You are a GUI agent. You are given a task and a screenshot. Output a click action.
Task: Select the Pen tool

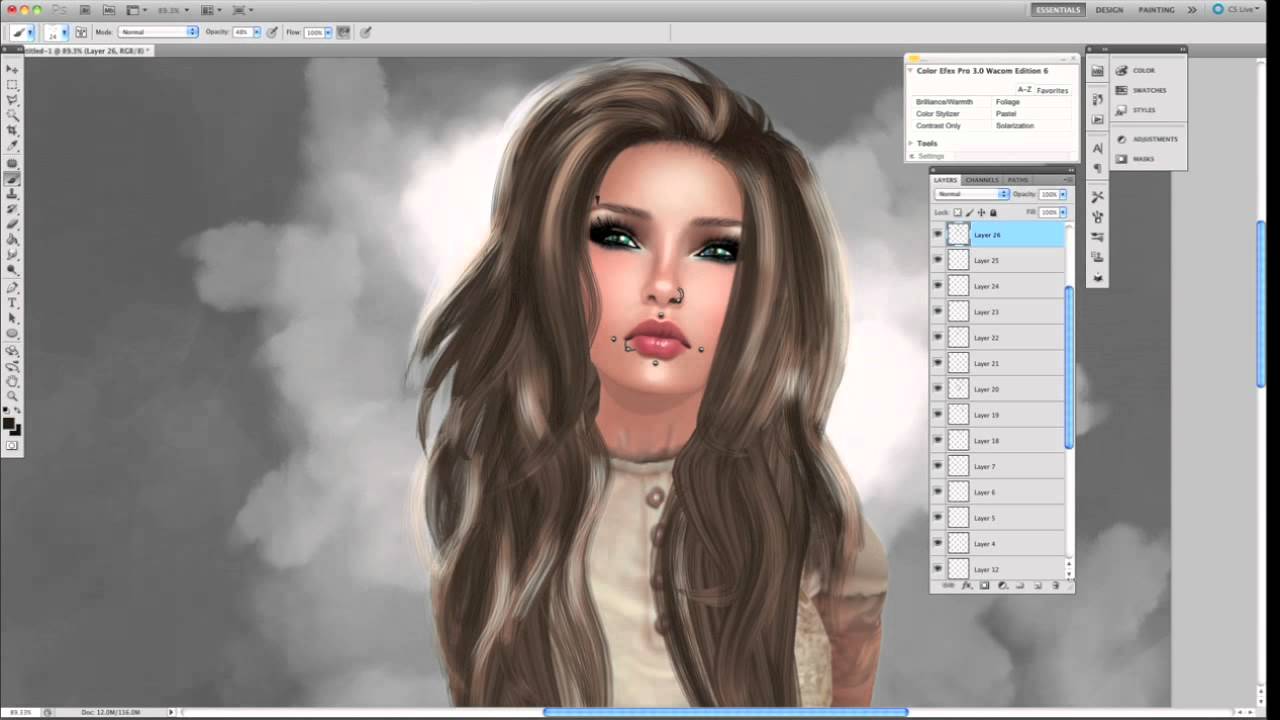[12, 288]
